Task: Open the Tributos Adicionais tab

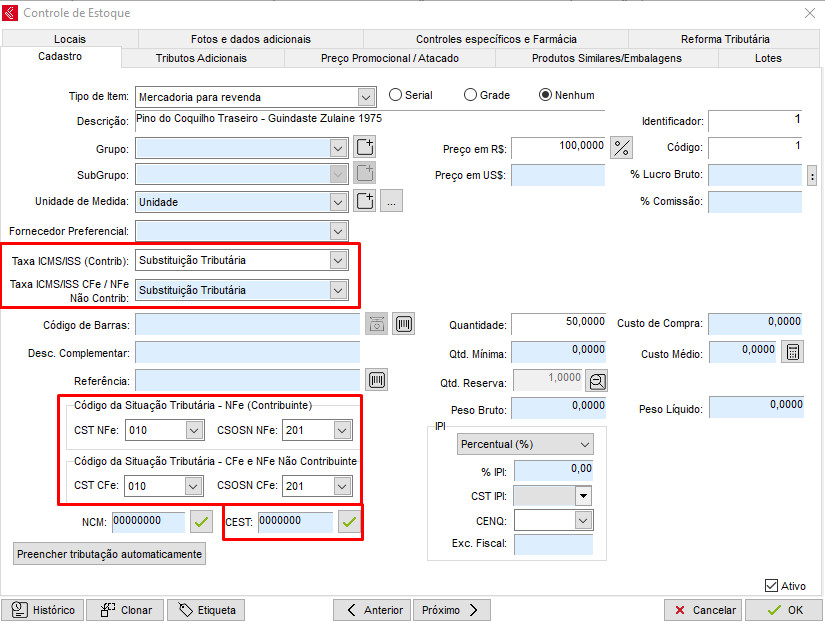Action: 201,58
